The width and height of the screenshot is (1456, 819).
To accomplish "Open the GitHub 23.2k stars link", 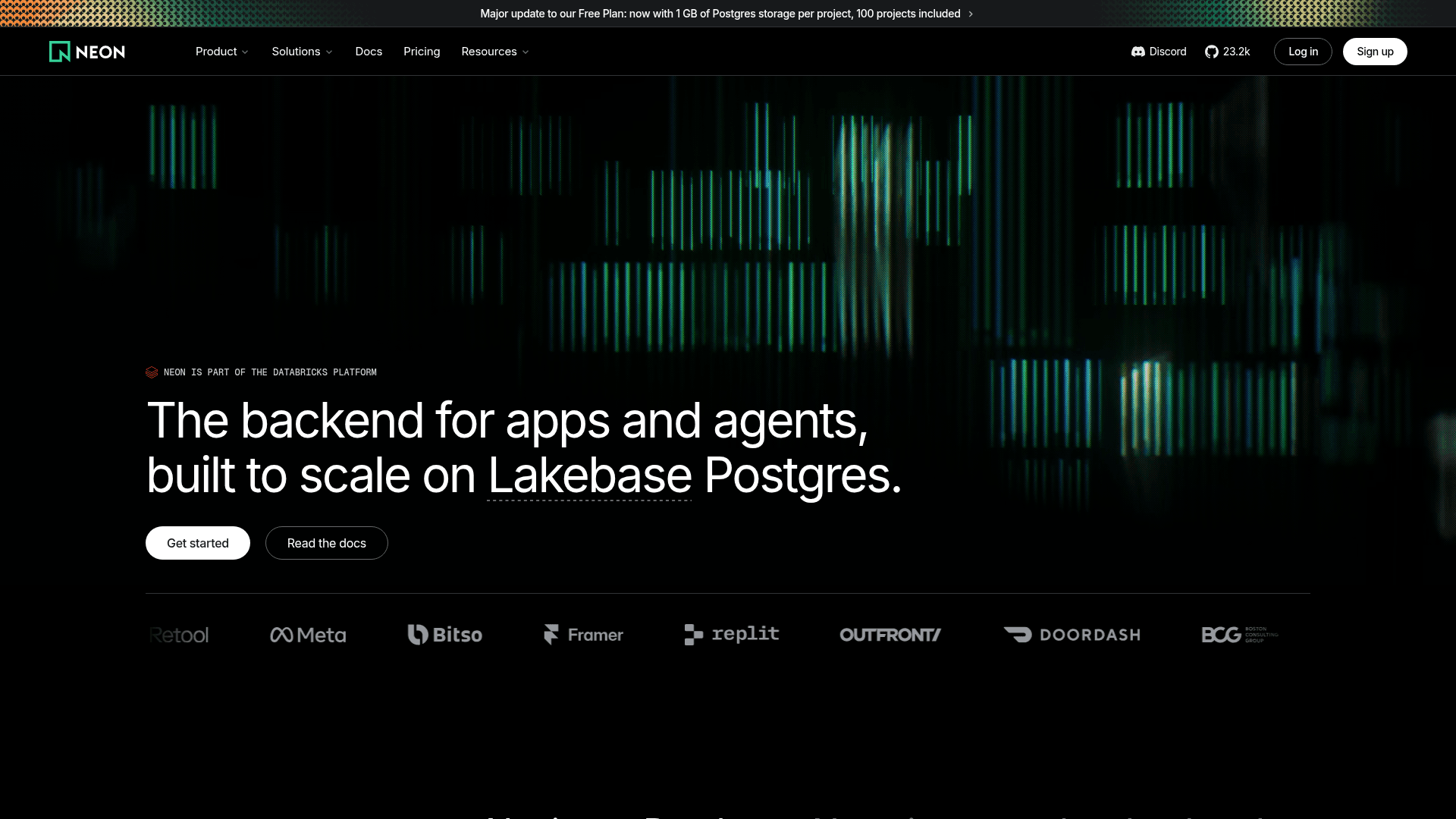I will (1227, 52).
